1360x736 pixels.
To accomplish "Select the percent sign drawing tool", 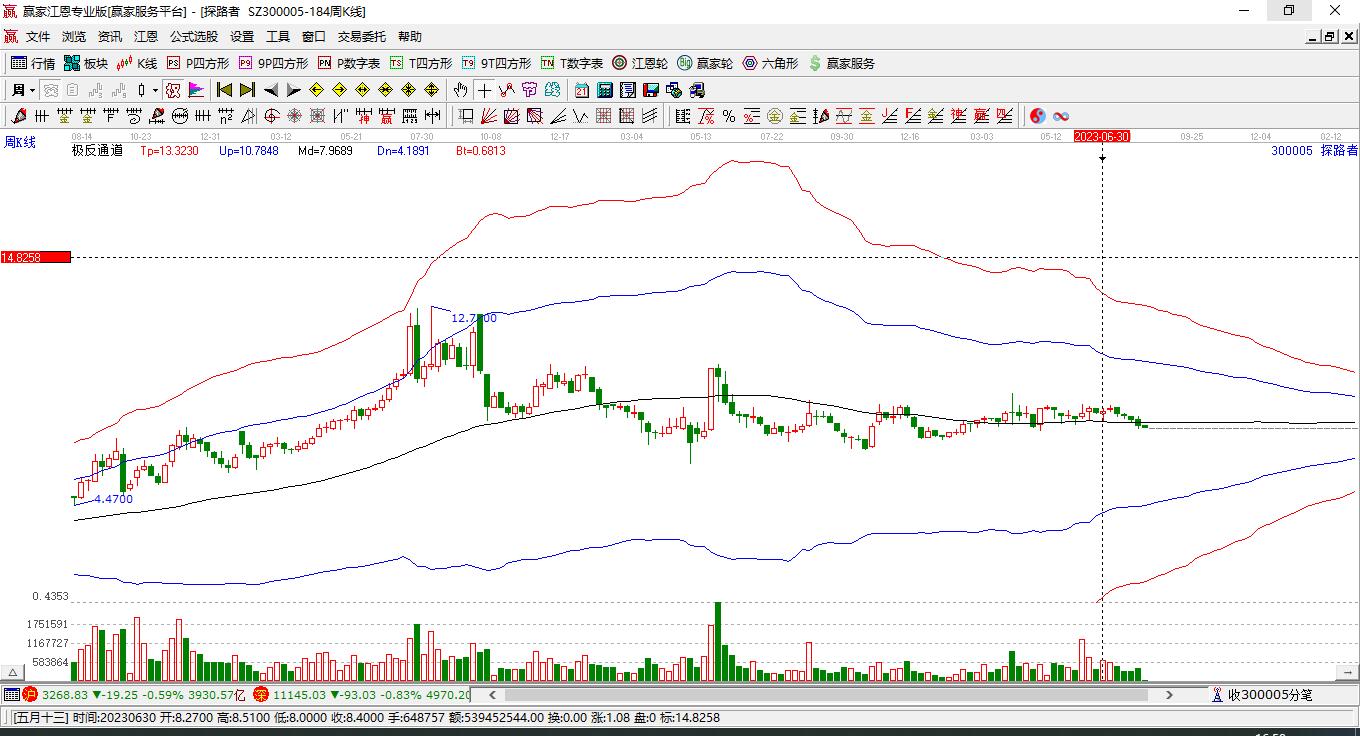I will tap(729, 116).
